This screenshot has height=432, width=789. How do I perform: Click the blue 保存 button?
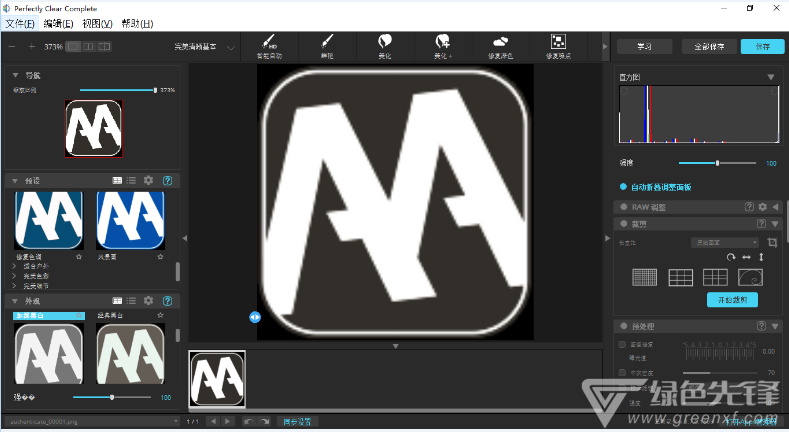(763, 46)
